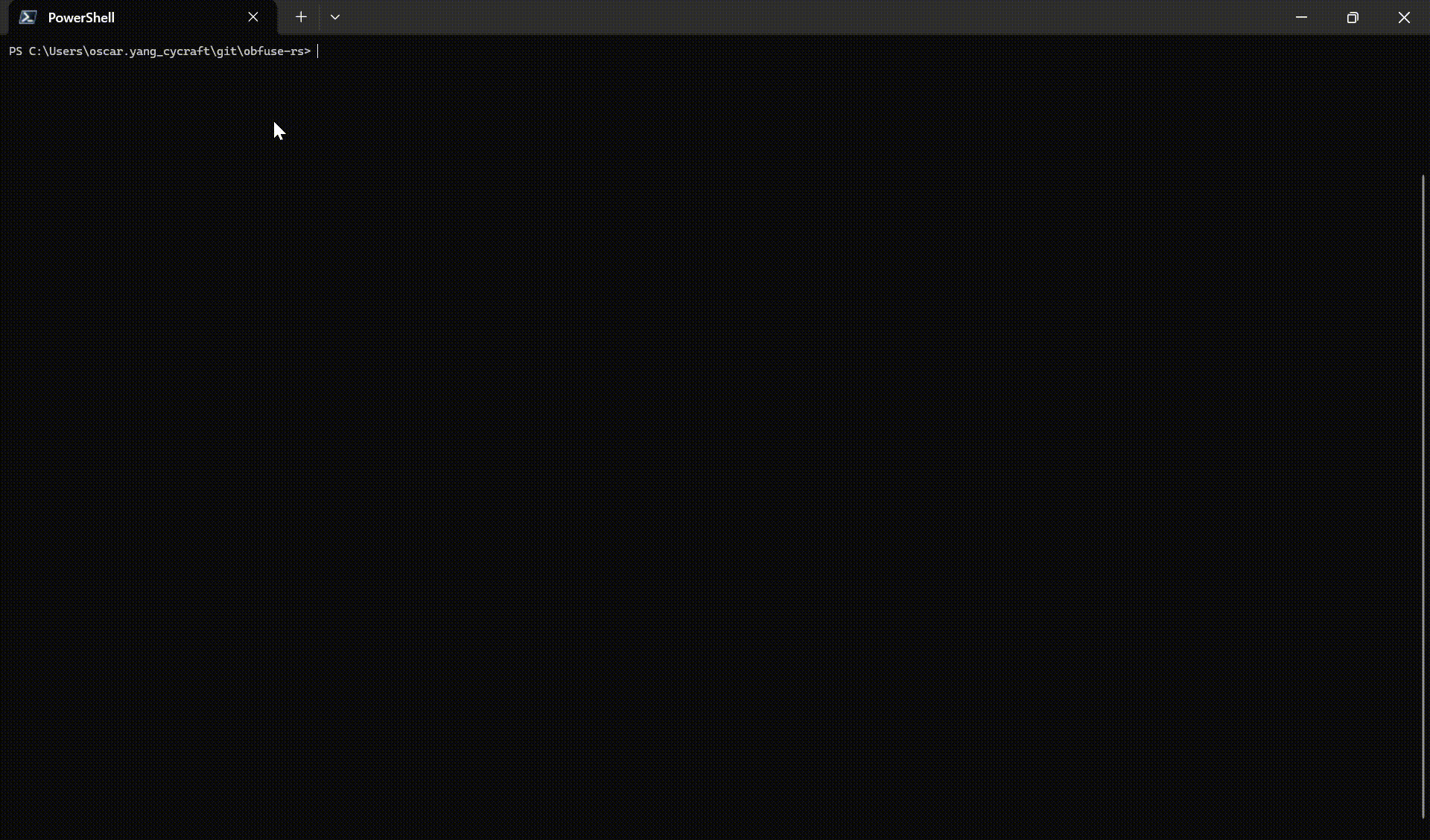
Task: Minimize the terminal window
Action: 1301,17
